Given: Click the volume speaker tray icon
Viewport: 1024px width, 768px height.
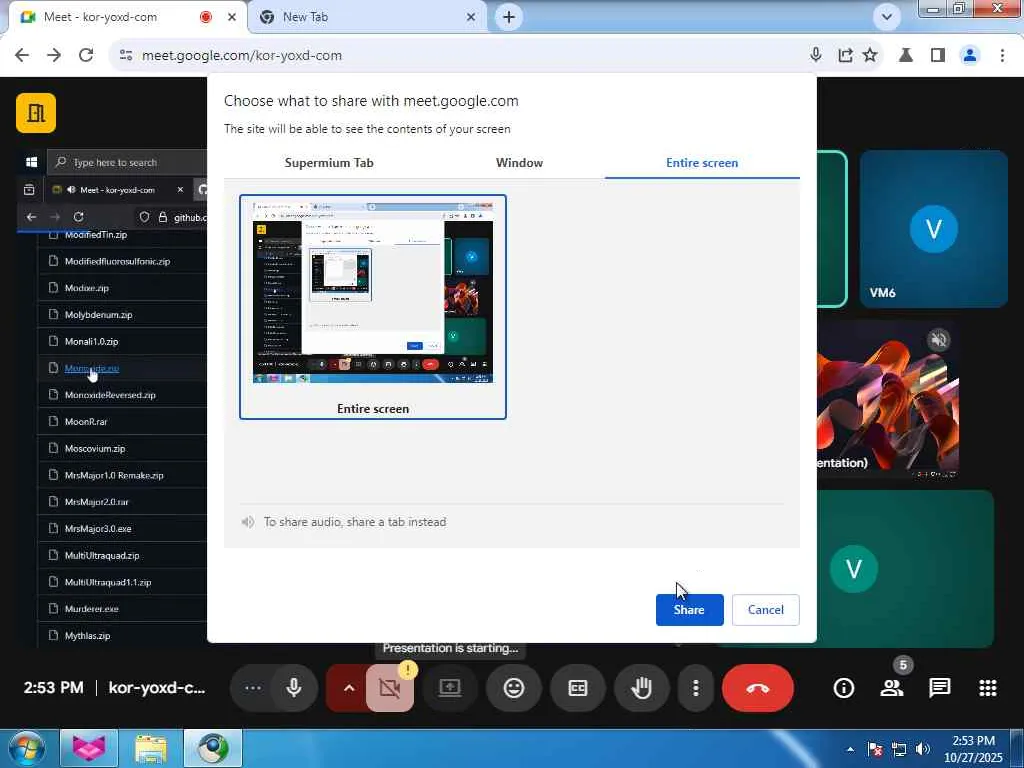Looking at the screenshot, I should [922, 749].
